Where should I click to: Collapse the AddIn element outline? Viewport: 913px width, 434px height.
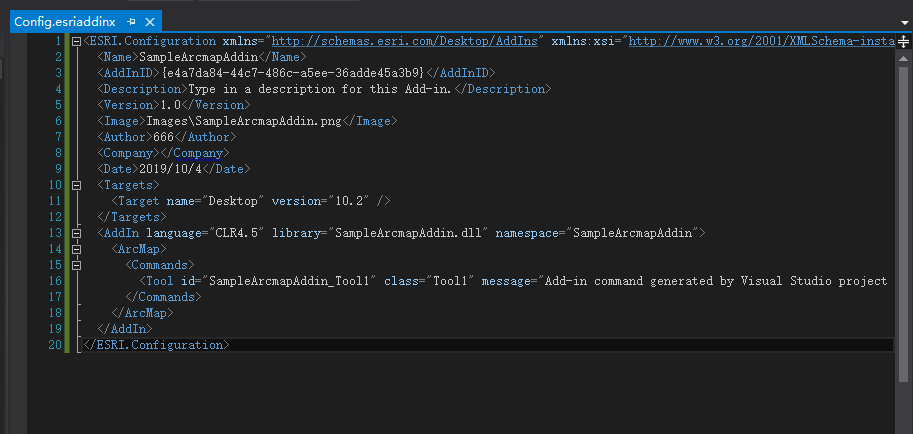[76, 233]
